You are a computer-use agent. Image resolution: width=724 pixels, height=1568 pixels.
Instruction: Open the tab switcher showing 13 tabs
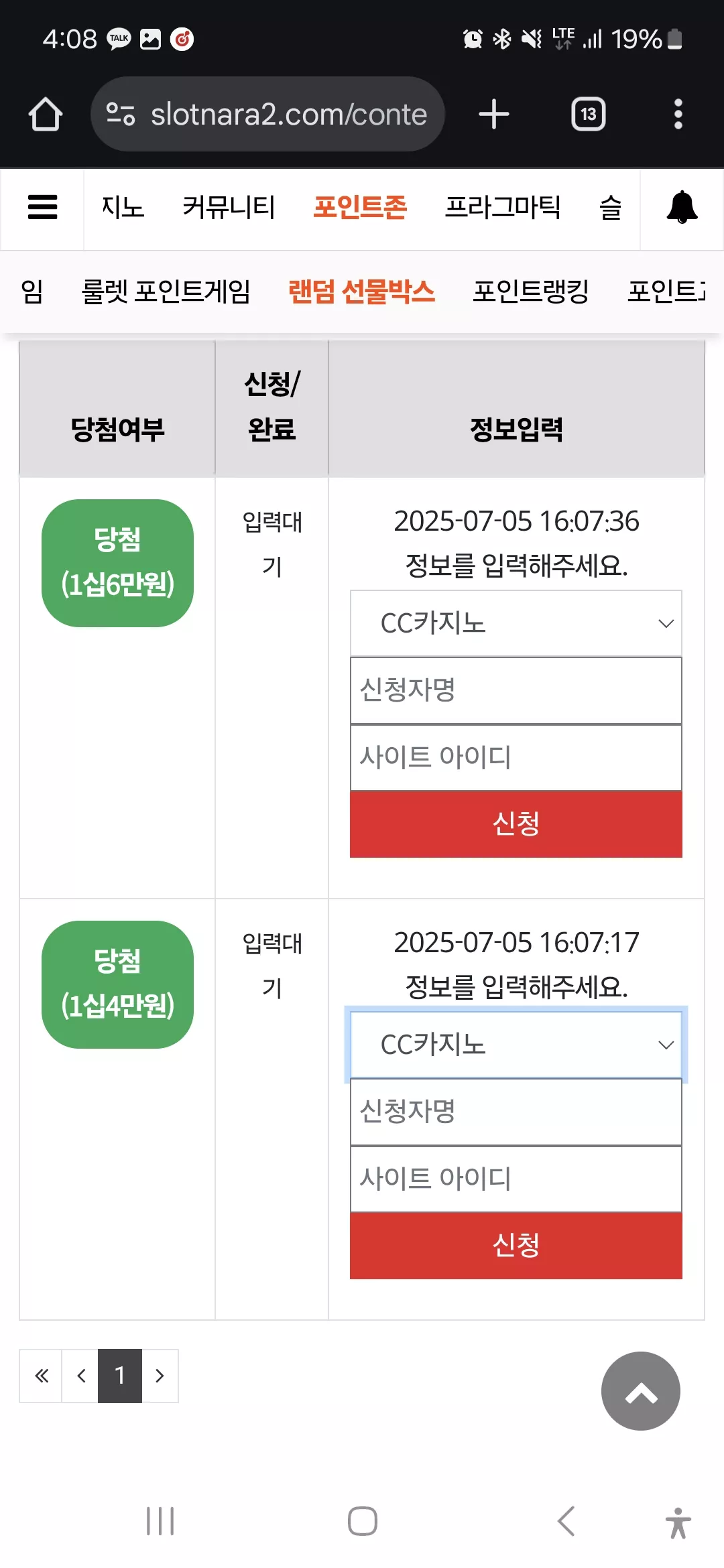click(588, 114)
